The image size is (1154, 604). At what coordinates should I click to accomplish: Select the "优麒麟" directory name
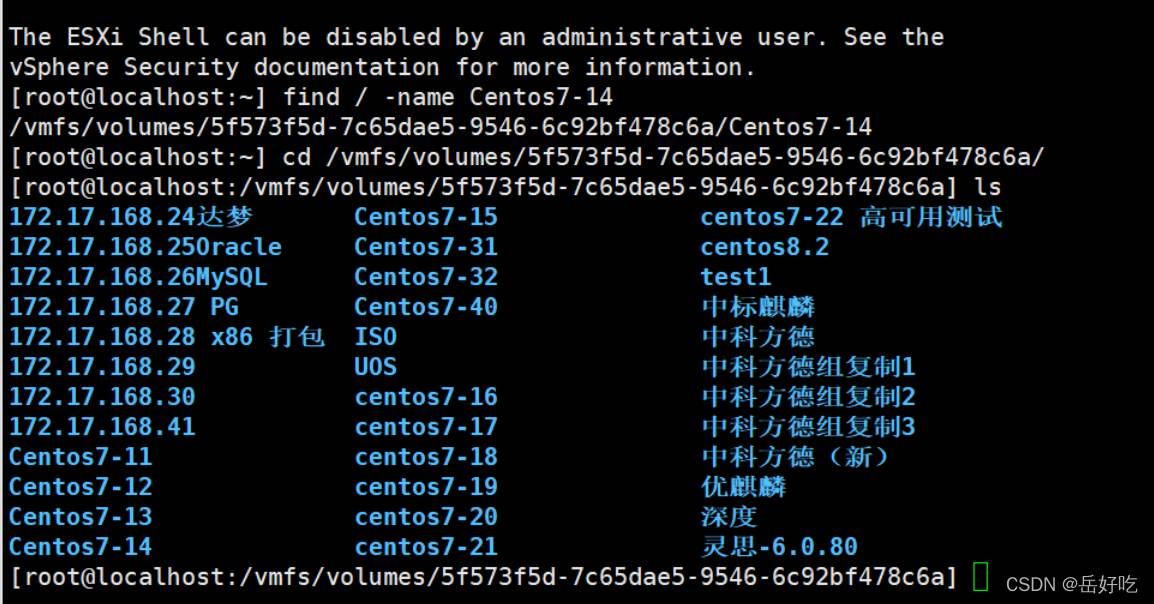pyautogui.click(x=744, y=487)
